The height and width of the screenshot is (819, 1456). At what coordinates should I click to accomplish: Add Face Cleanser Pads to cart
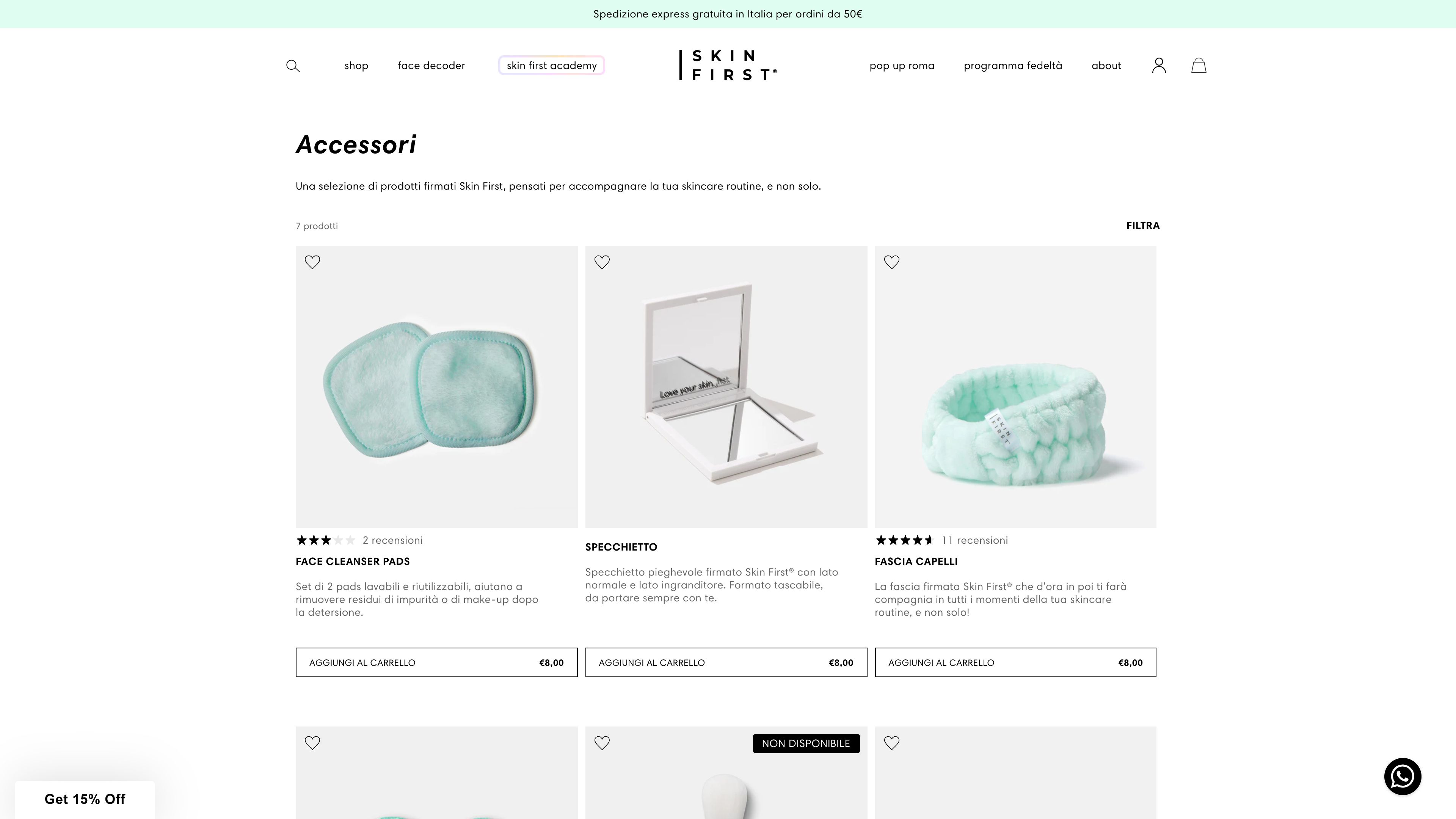(x=436, y=662)
